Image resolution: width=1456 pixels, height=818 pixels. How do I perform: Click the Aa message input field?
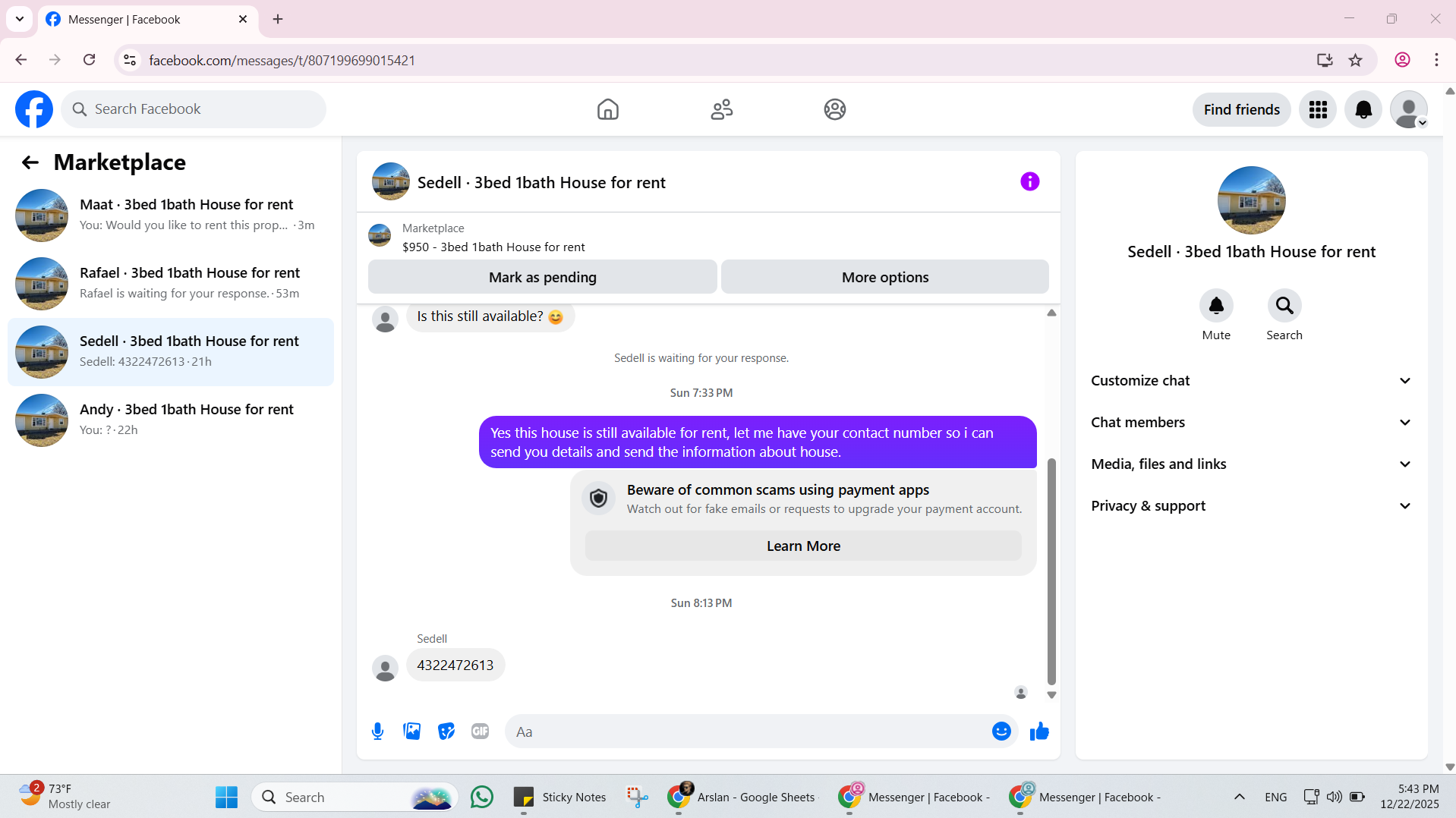(x=748, y=731)
